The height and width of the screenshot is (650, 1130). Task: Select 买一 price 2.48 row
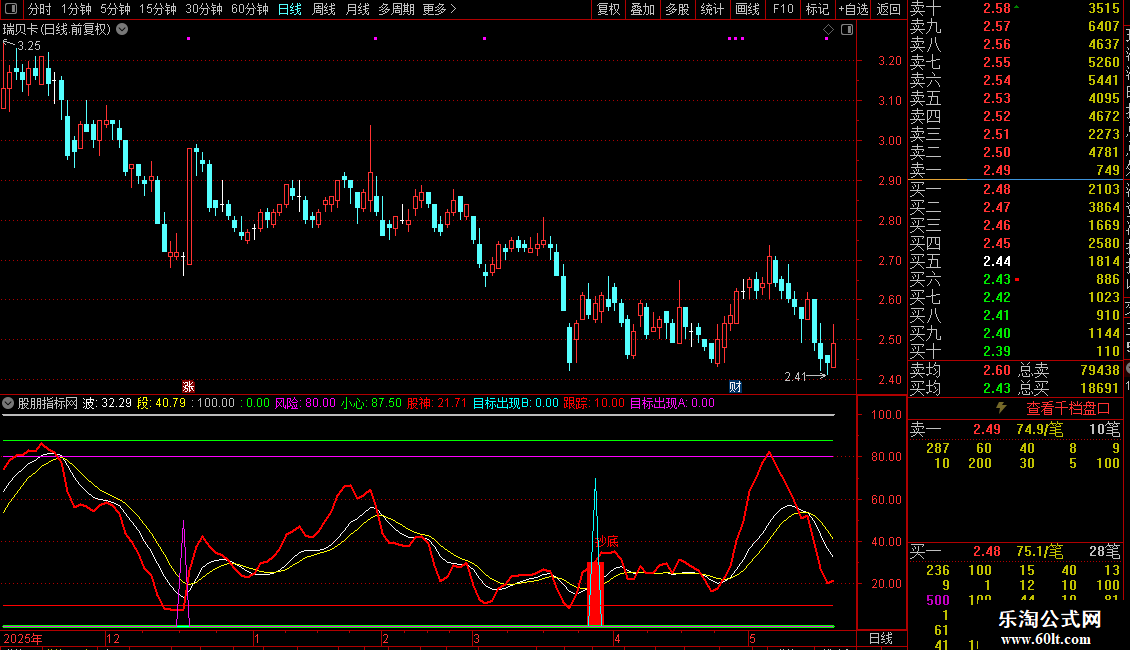pos(1015,189)
